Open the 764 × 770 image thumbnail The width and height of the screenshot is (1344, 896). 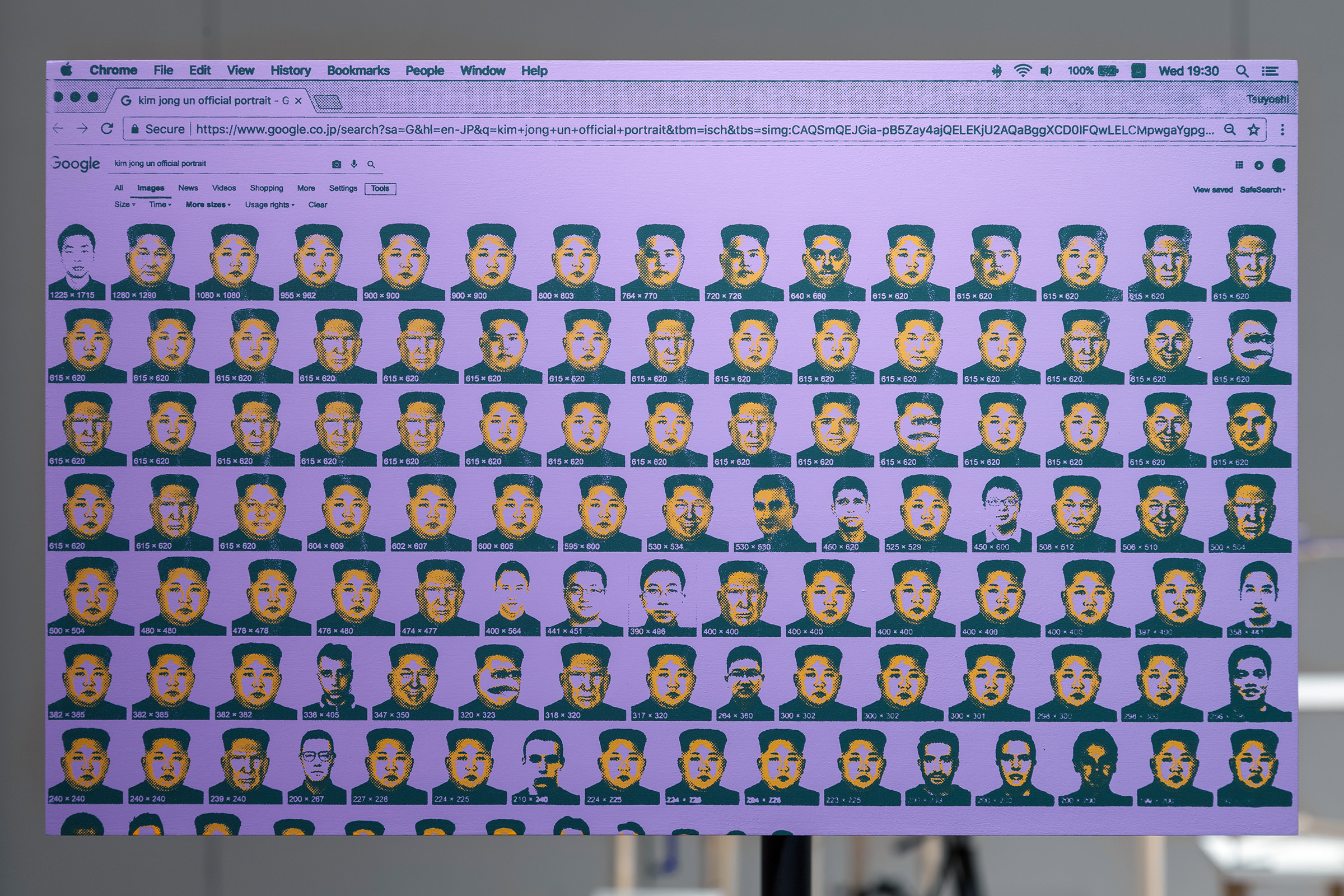(x=660, y=263)
